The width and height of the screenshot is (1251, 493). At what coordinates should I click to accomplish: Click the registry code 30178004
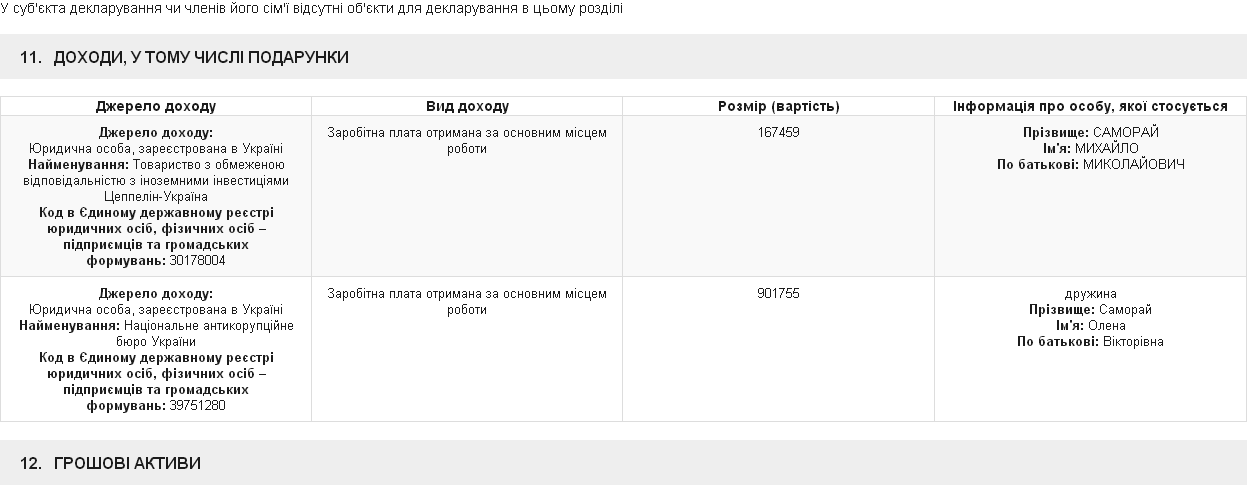tap(197, 260)
